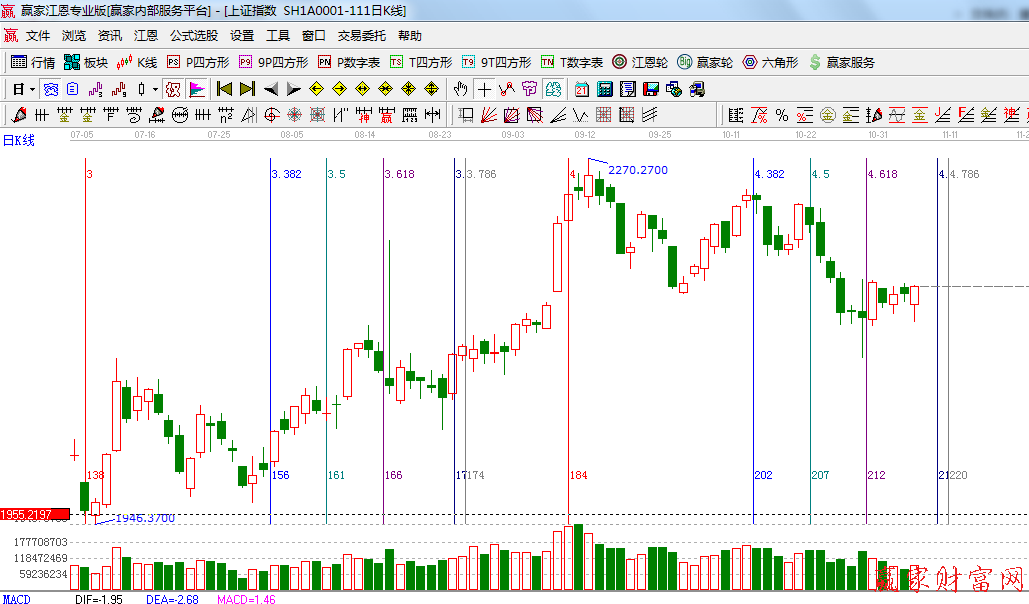
Task: Open the calculator tool icon
Action: pos(604,89)
